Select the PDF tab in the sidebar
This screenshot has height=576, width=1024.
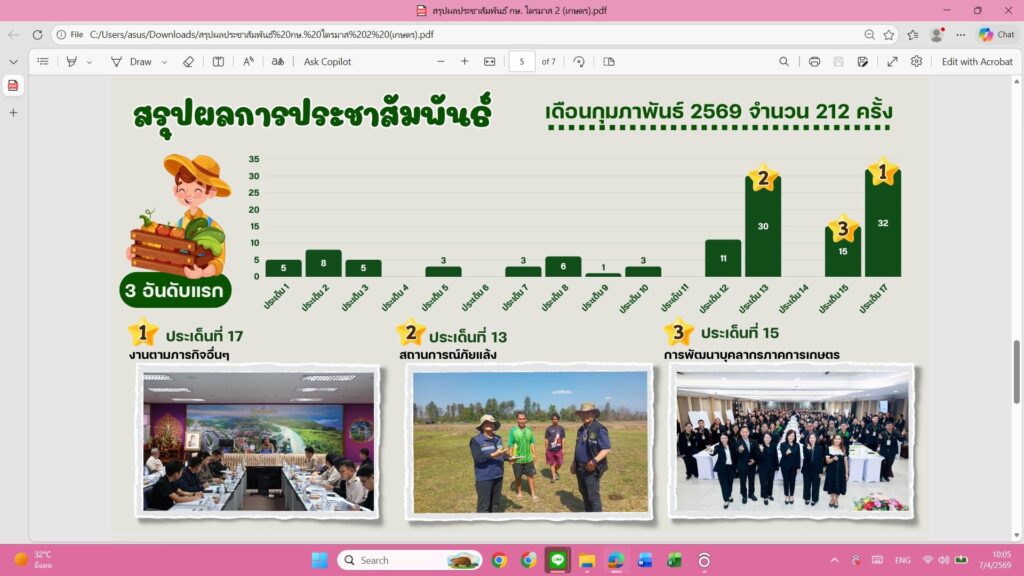(x=13, y=86)
